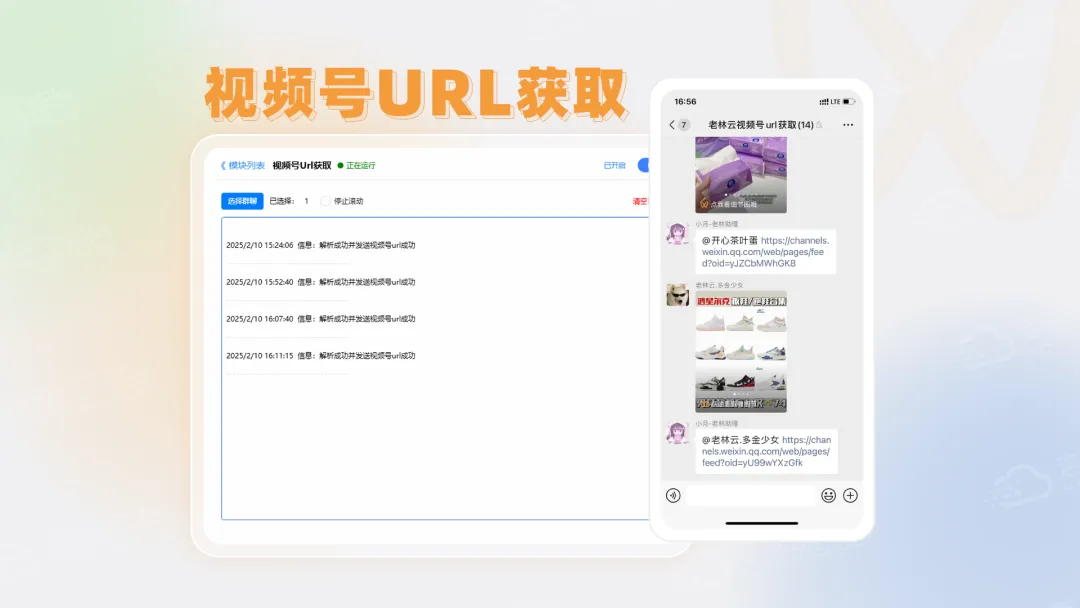Tap the sunglasses dog avatar
Screen dimensions: 1080x608
678,294
